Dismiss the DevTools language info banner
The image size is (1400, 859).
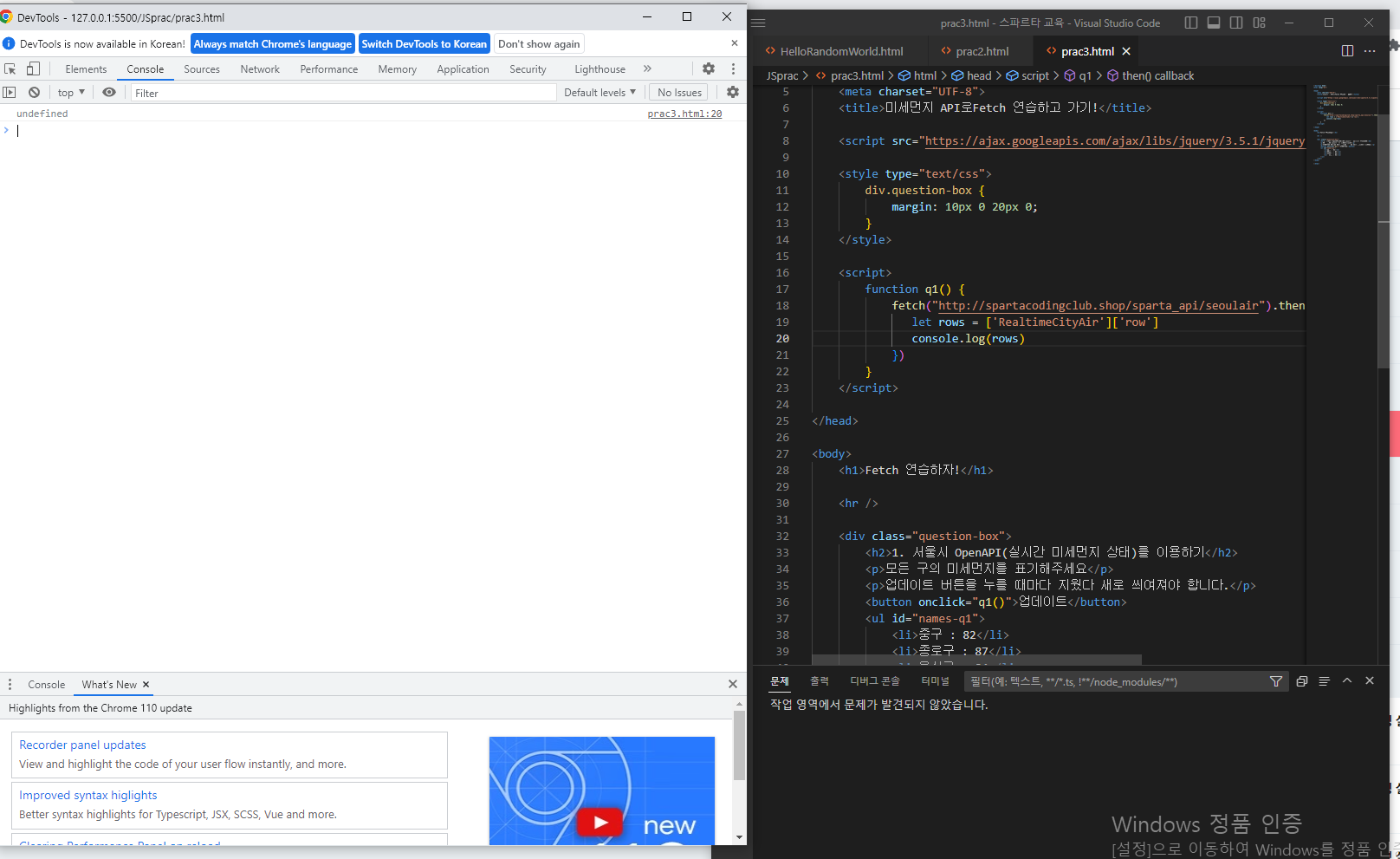(735, 43)
